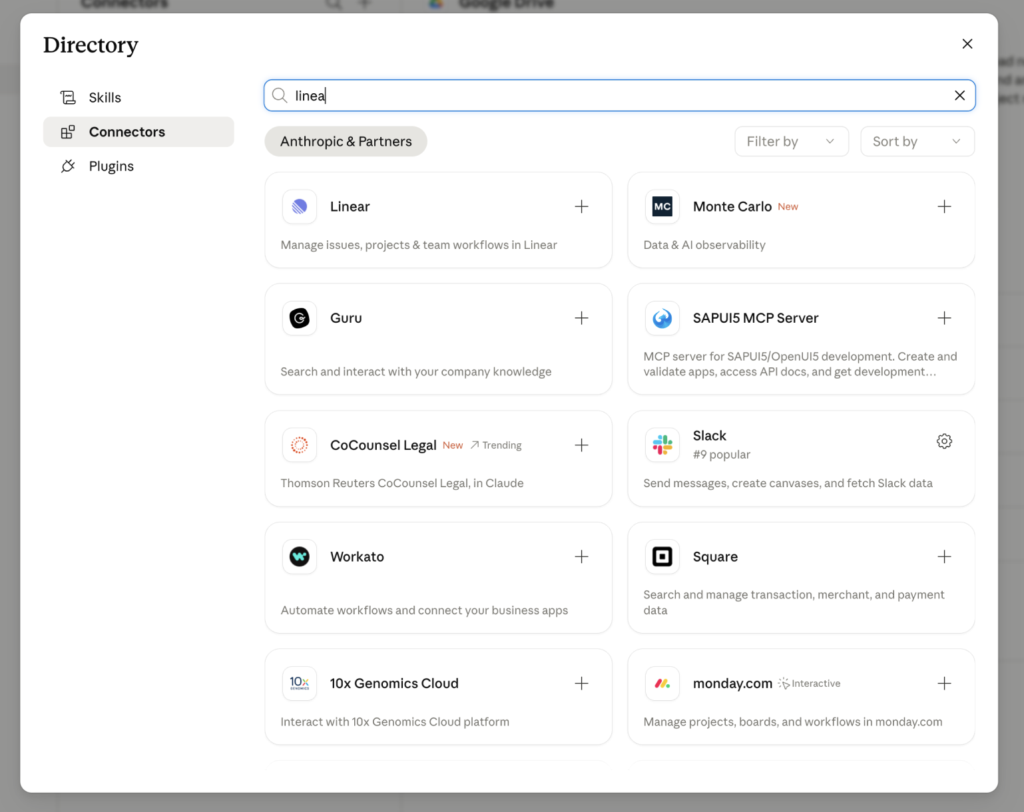Close the Directory dialog

(x=967, y=44)
